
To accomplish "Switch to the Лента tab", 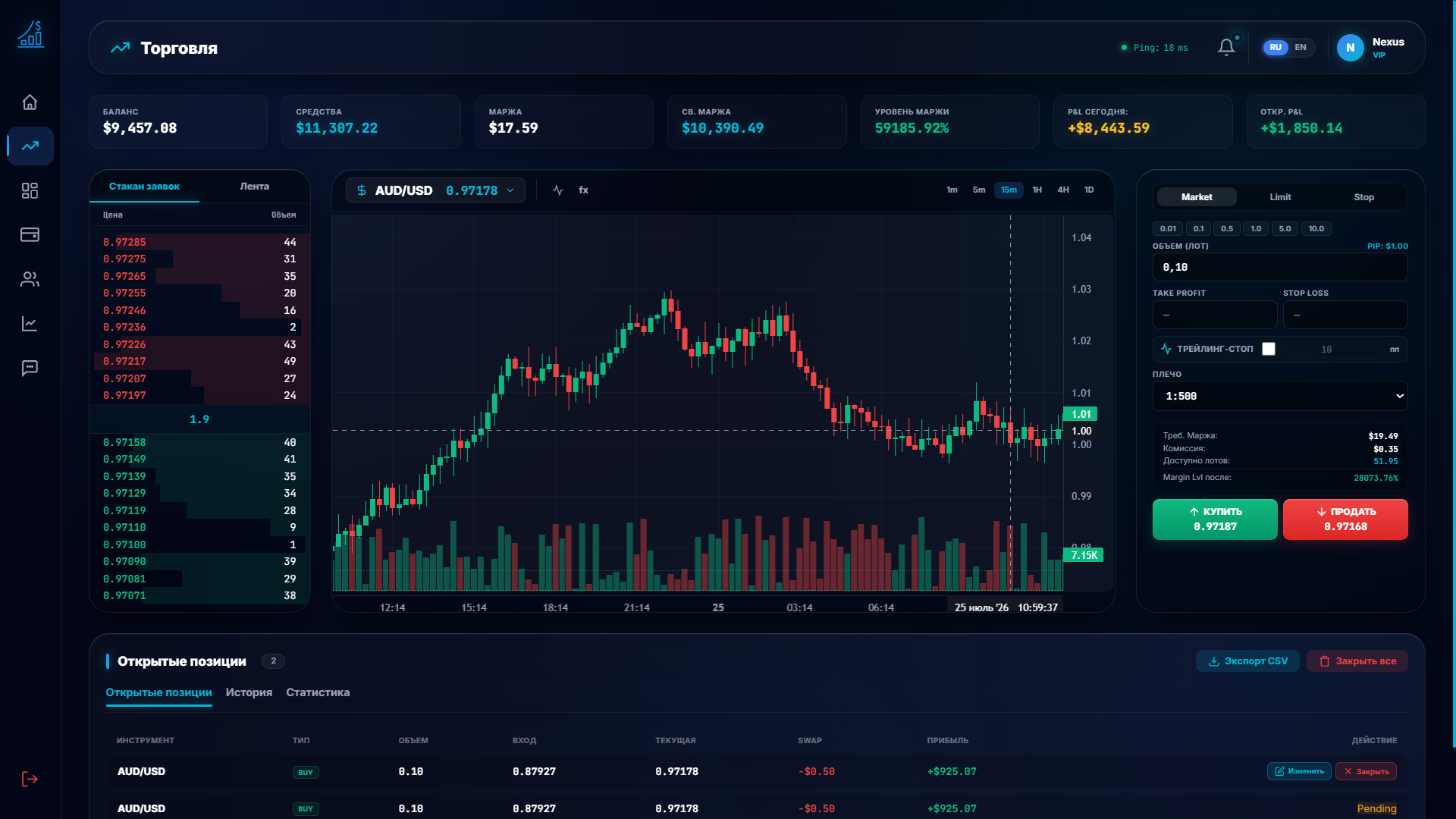I will click(255, 187).
